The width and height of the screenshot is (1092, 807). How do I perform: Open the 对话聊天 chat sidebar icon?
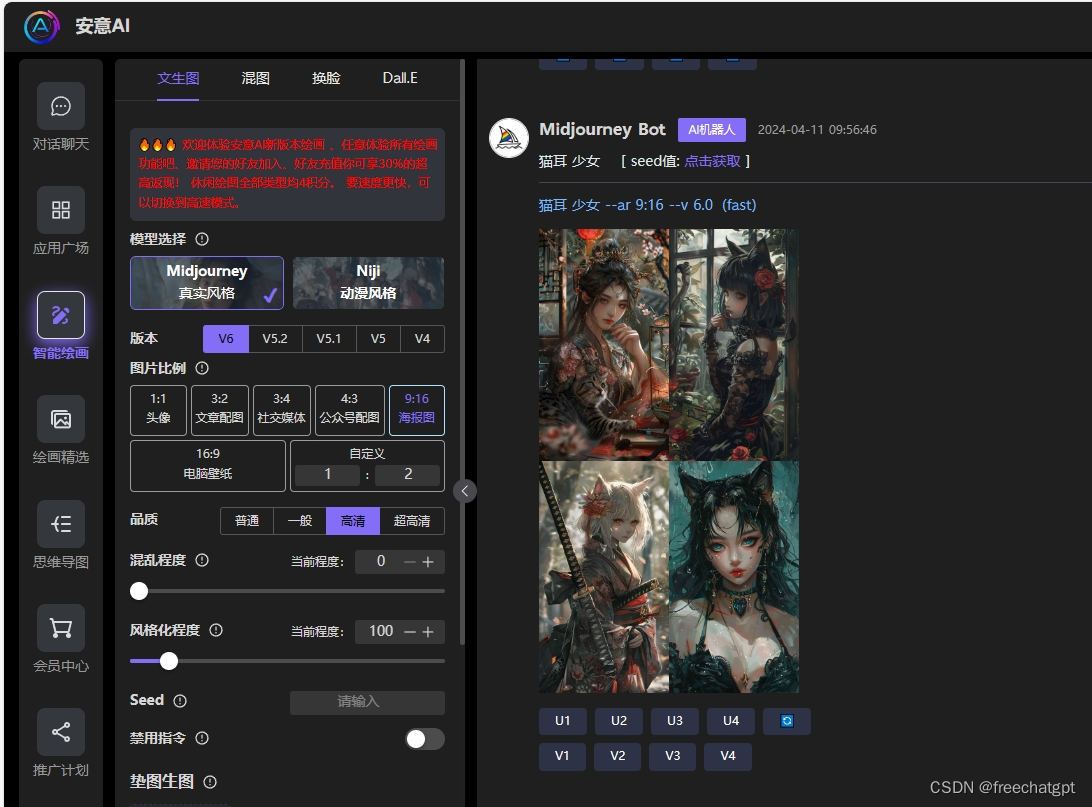click(61, 106)
